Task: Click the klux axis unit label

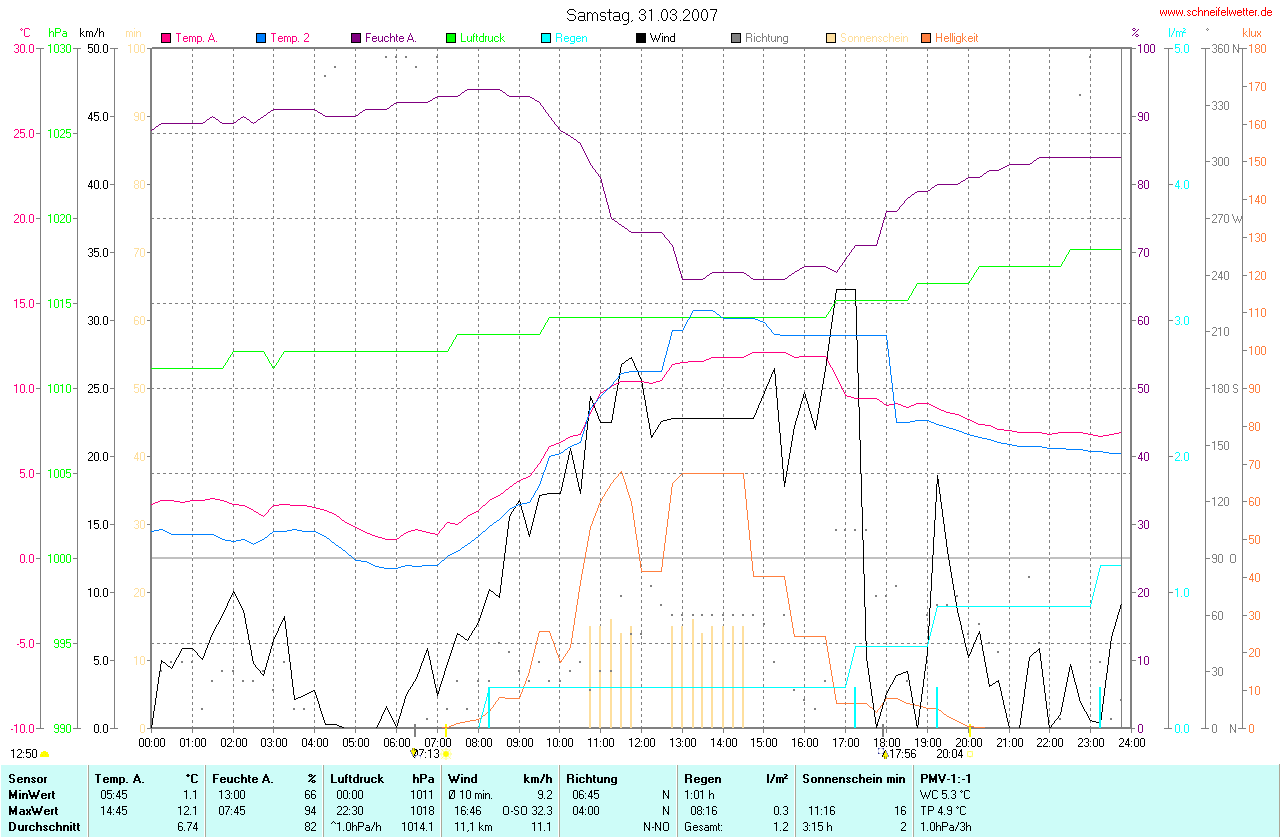Action: (x=1252, y=33)
